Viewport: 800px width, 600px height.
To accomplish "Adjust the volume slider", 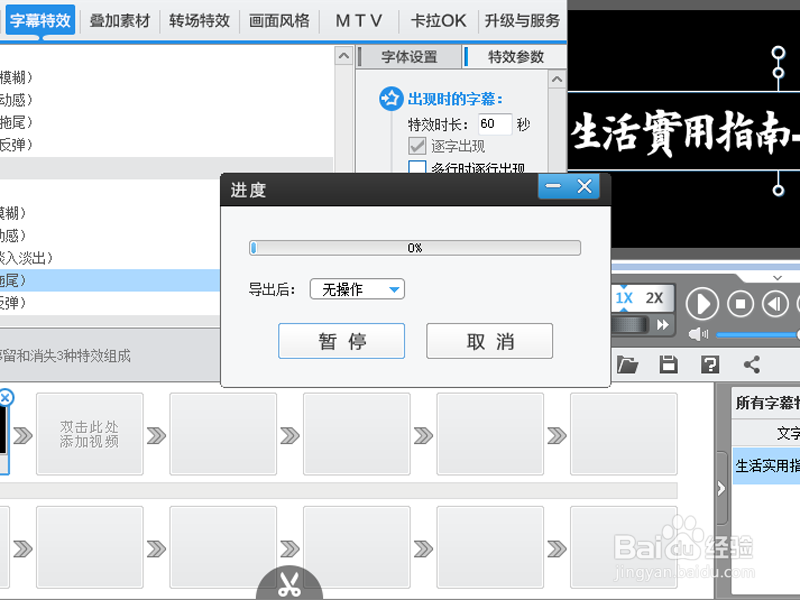I will [x=758, y=335].
